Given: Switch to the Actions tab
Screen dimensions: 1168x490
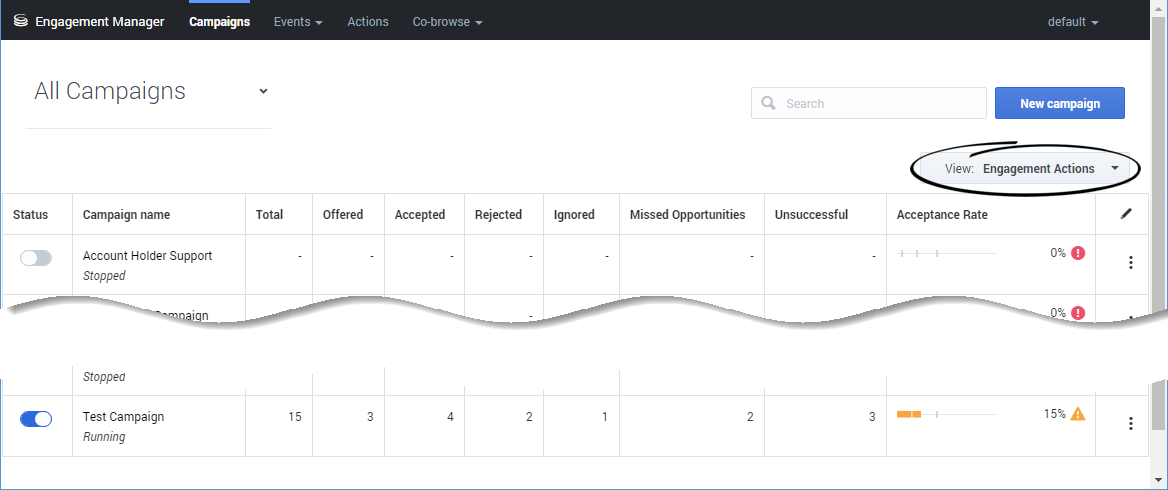Looking at the screenshot, I should [x=368, y=22].
